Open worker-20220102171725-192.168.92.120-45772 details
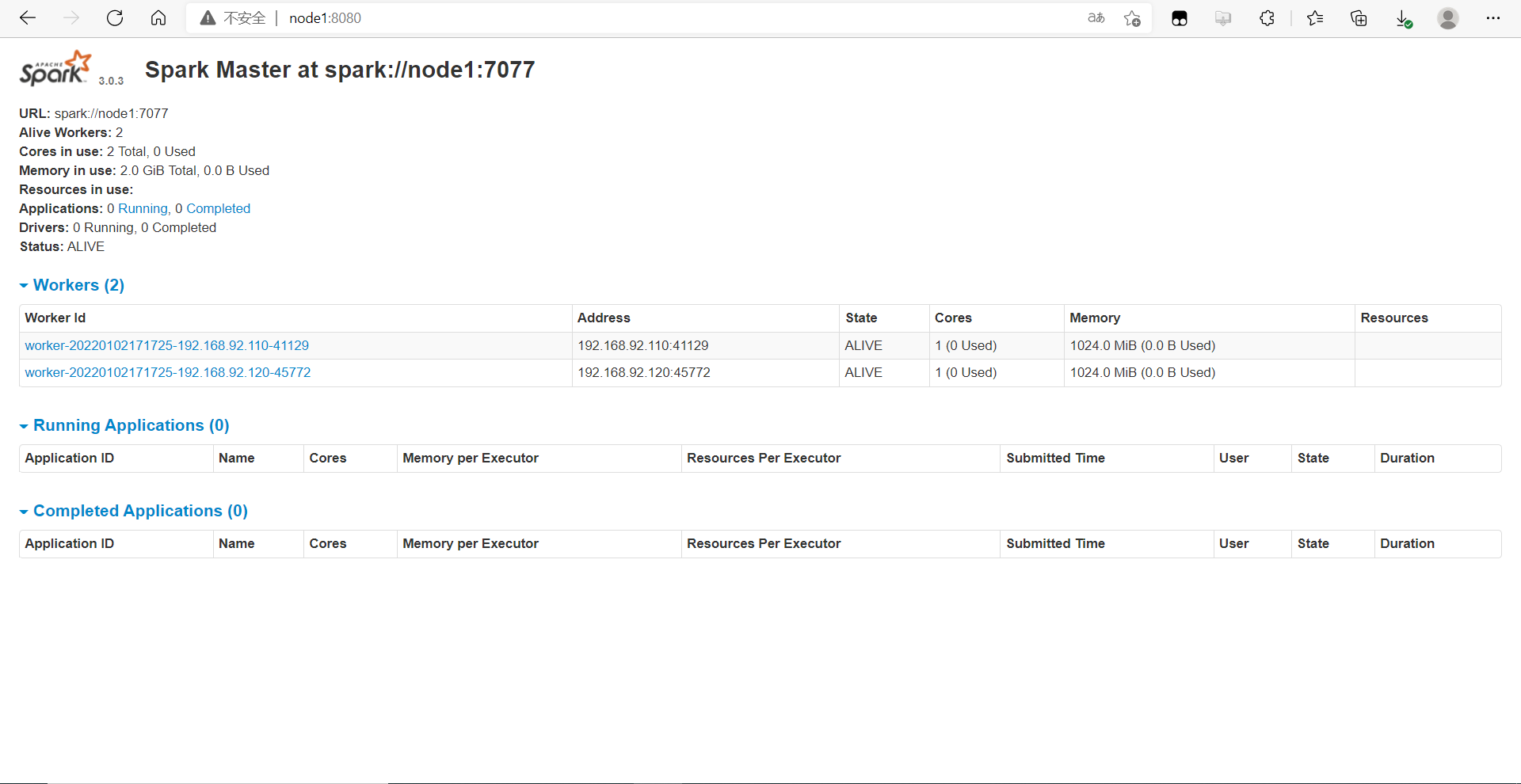Image resolution: width=1521 pixels, height=784 pixels. pos(167,372)
